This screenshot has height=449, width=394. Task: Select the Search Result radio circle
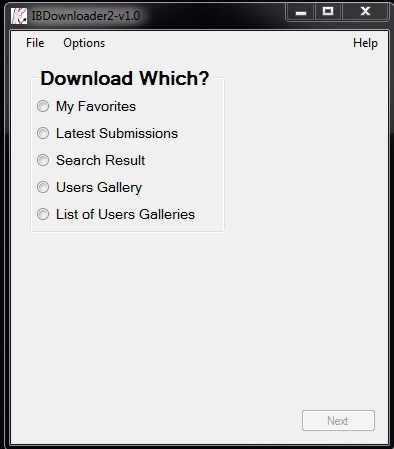43,160
